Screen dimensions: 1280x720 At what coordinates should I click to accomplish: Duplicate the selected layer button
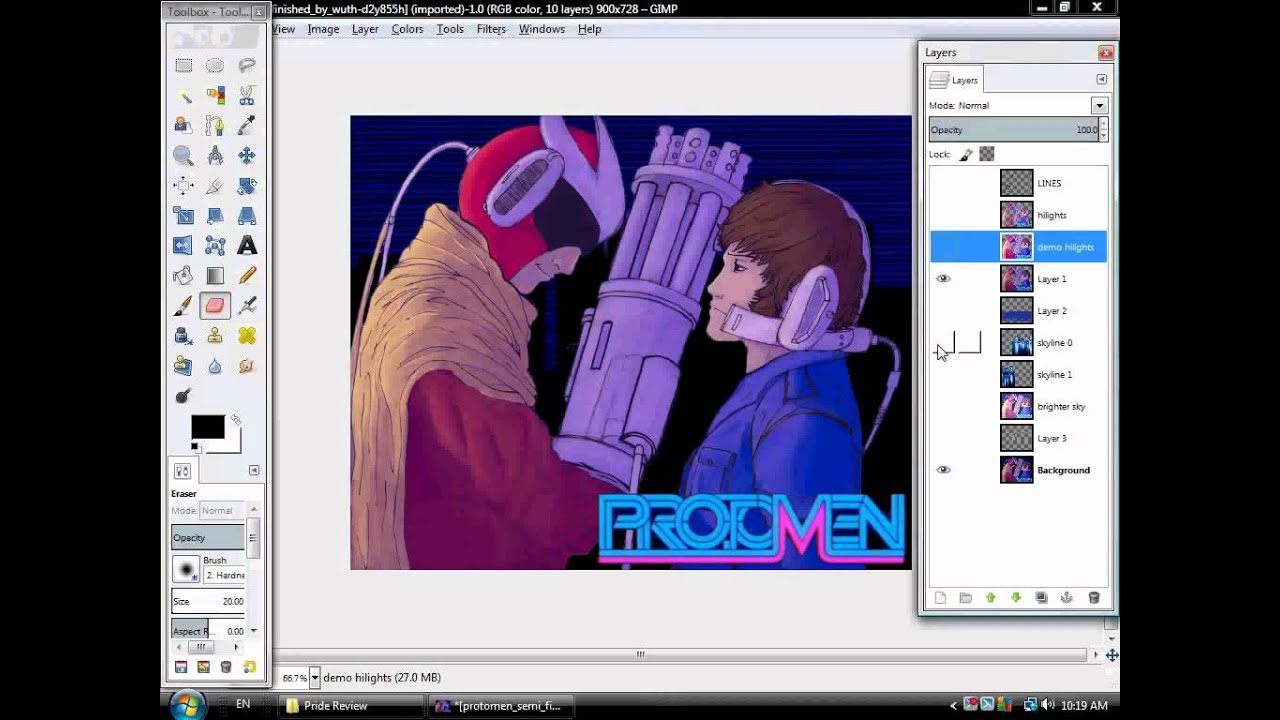pos(1042,598)
